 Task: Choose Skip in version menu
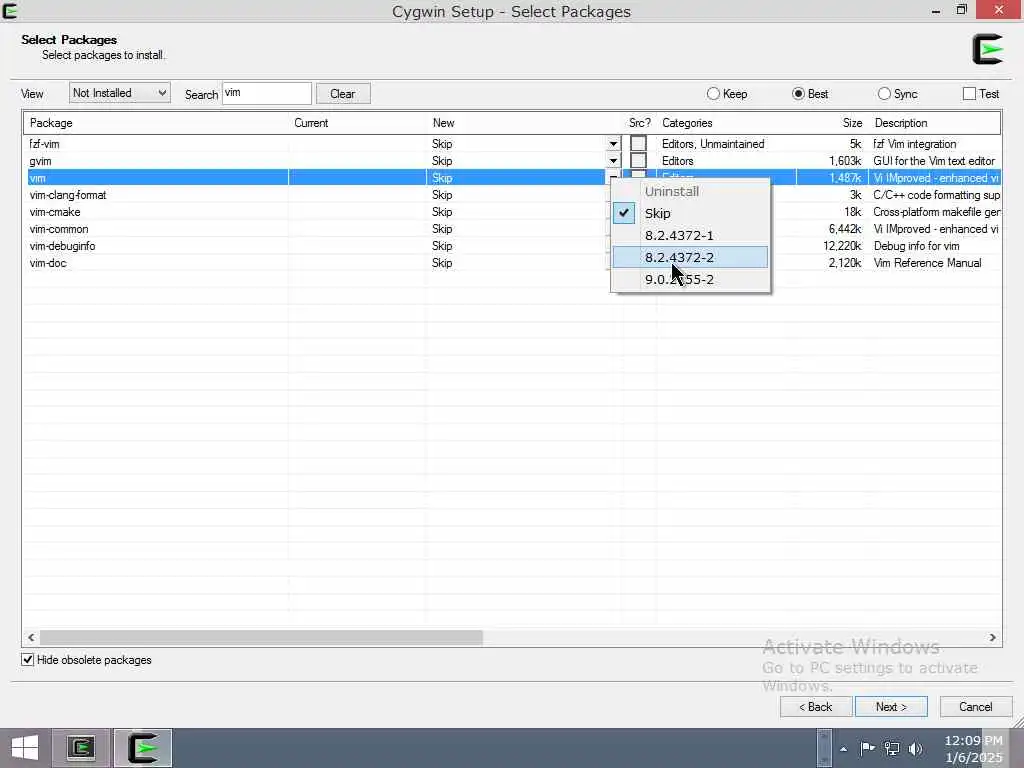point(690,213)
